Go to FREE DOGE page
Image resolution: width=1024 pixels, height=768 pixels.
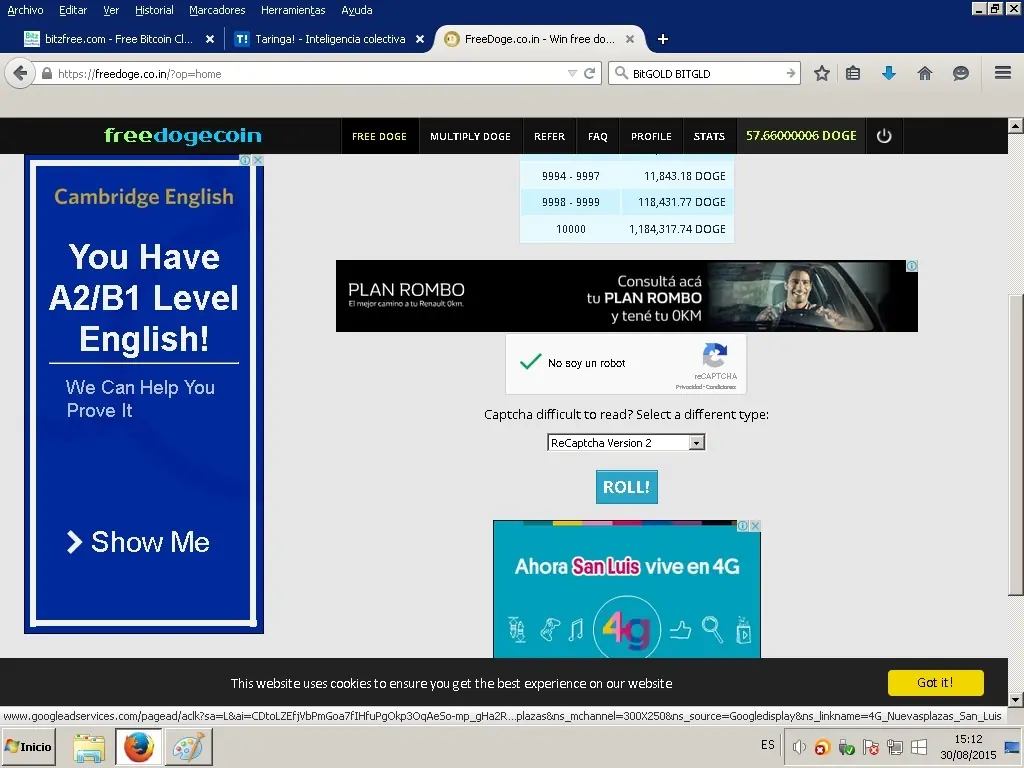379,136
